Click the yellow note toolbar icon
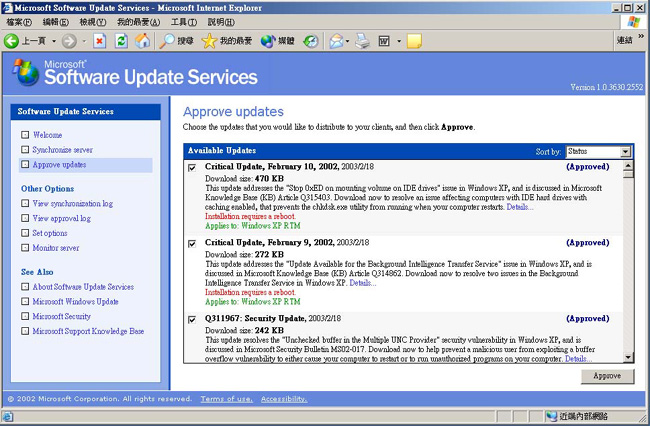This screenshot has width=650, height=426. tap(414, 41)
